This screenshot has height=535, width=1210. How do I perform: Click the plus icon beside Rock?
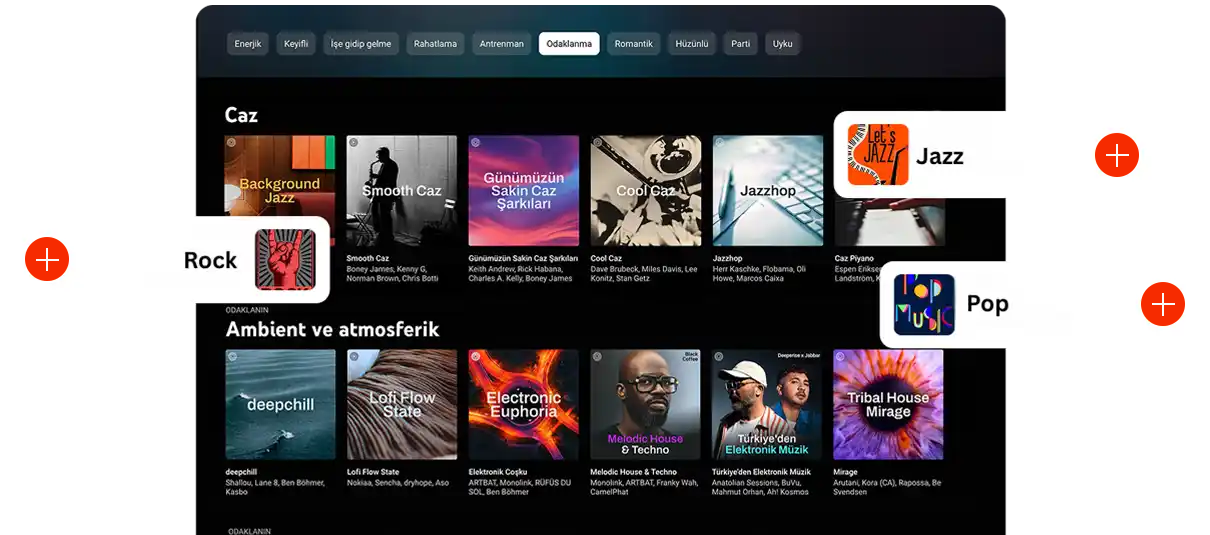[x=47, y=259]
